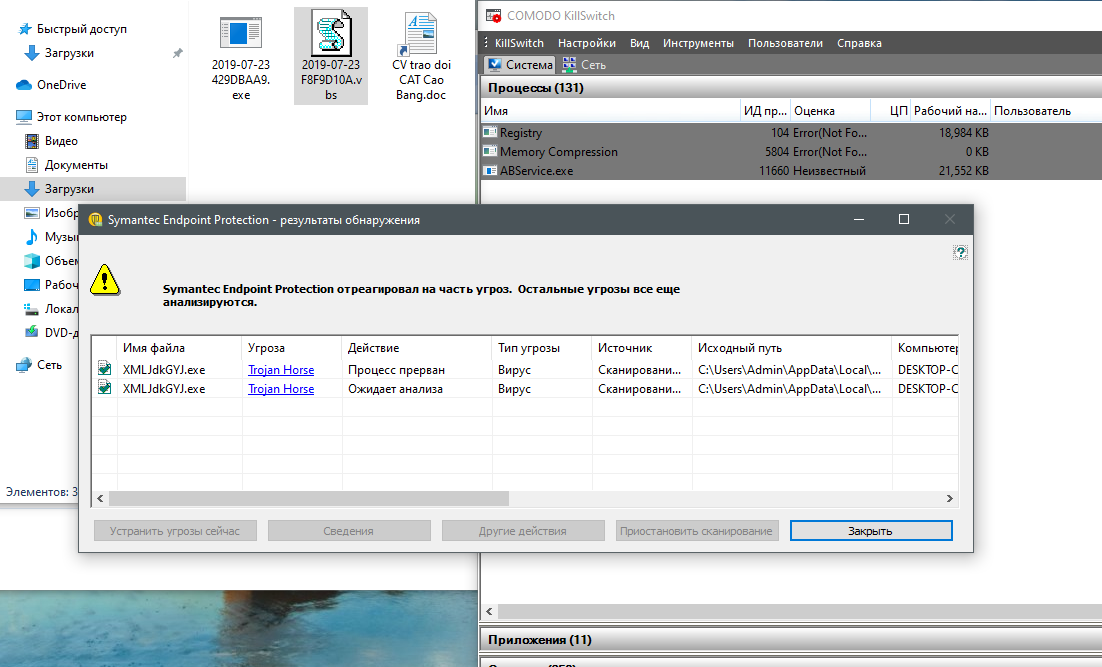The image size is (1102, 667).
Task: Click the icon of first XMLJdkGYJ.exe row (Процесс прерван)
Action: point(104,368)
